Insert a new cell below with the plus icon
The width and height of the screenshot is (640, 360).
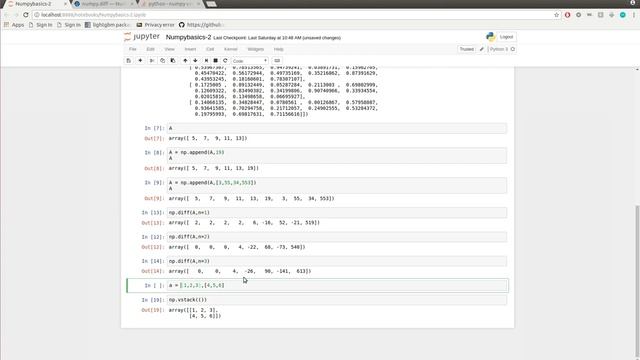[x=140, y=60]
